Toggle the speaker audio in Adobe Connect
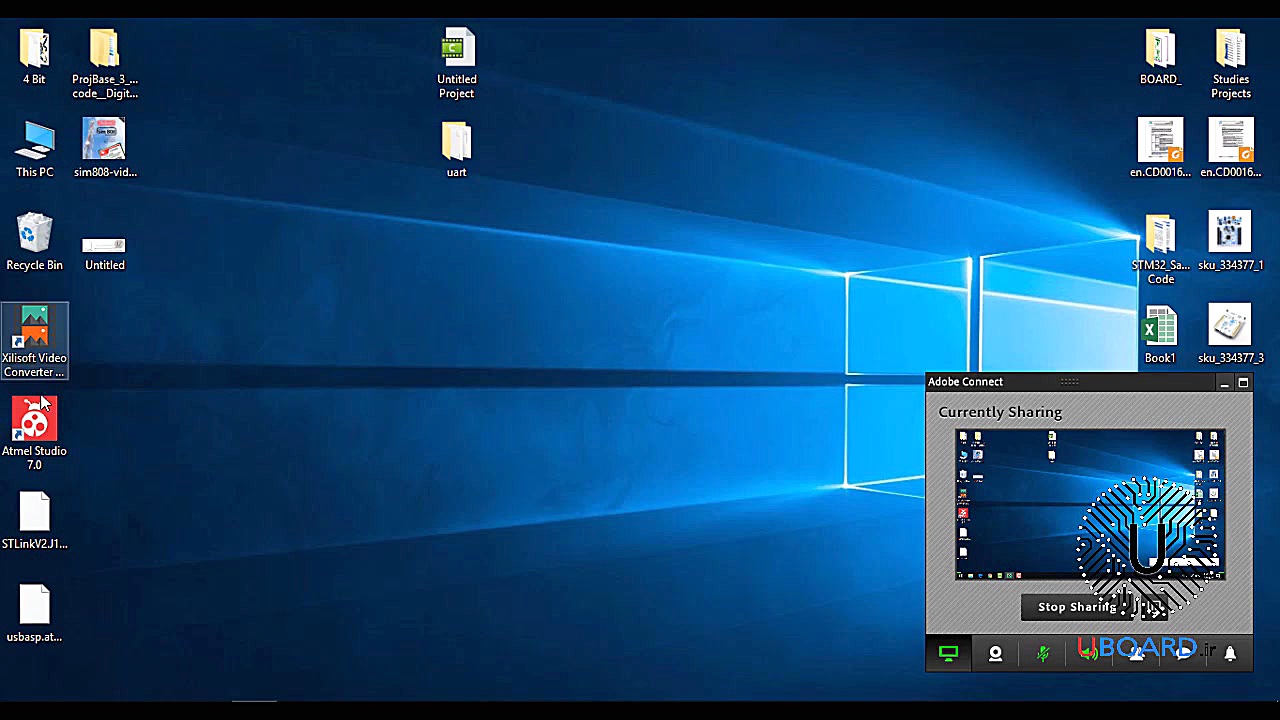 (x=1089, y=653)
